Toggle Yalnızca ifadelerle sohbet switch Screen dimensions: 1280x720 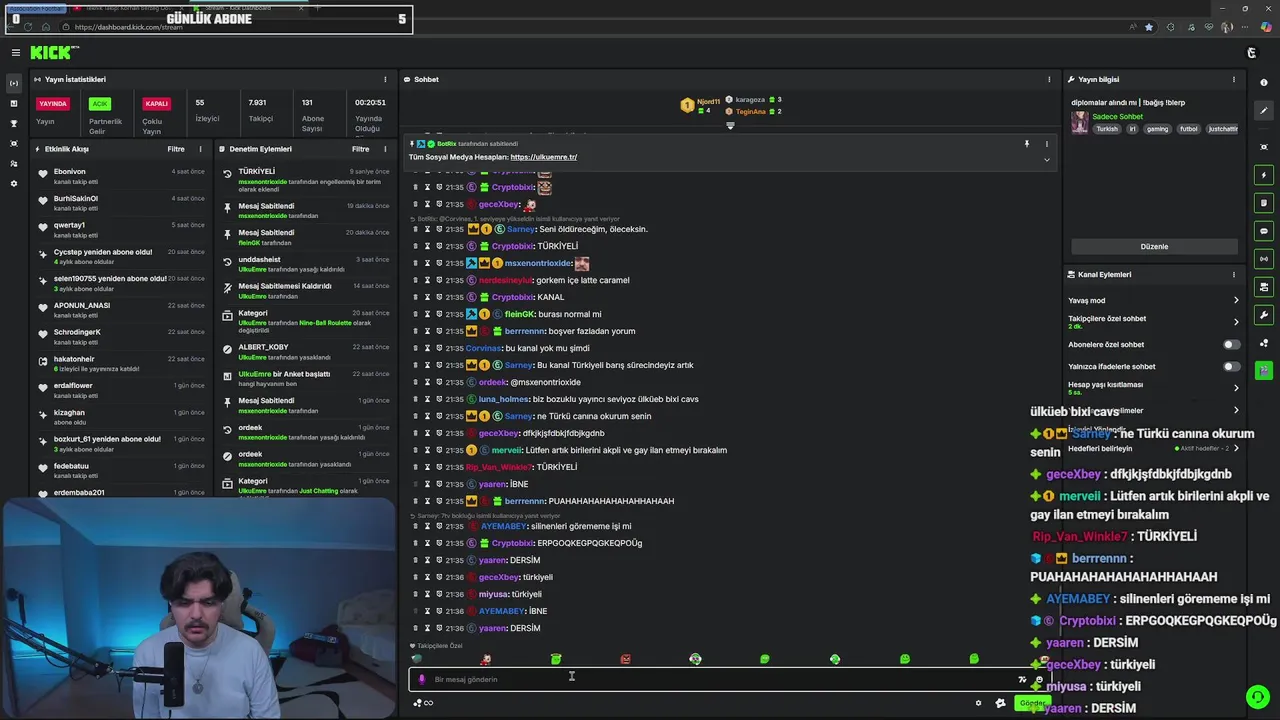coord(1232,366)
